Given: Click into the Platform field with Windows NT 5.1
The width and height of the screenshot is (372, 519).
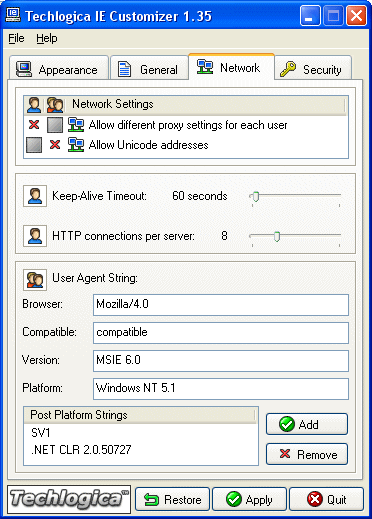Looking at the screenshot, I should [x=221, y=389].
